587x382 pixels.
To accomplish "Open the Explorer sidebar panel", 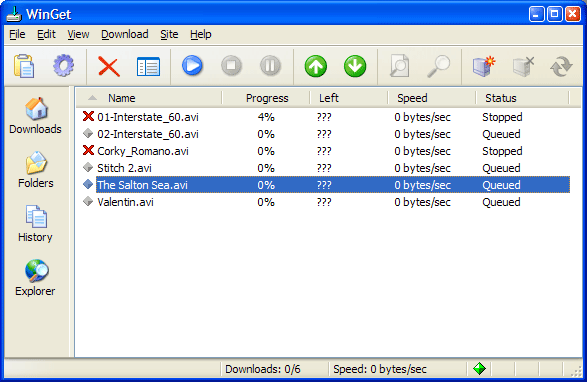I will click(35, 278).
